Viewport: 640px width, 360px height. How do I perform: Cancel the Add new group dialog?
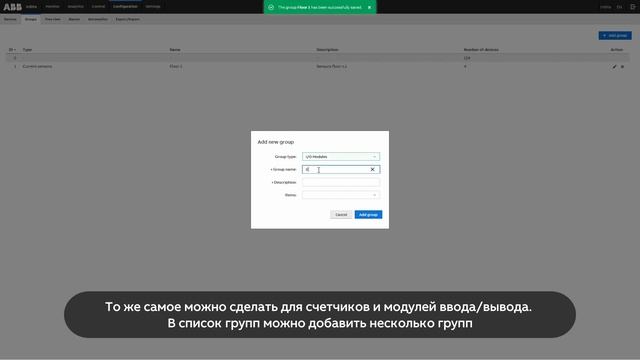tap(341, 215)
